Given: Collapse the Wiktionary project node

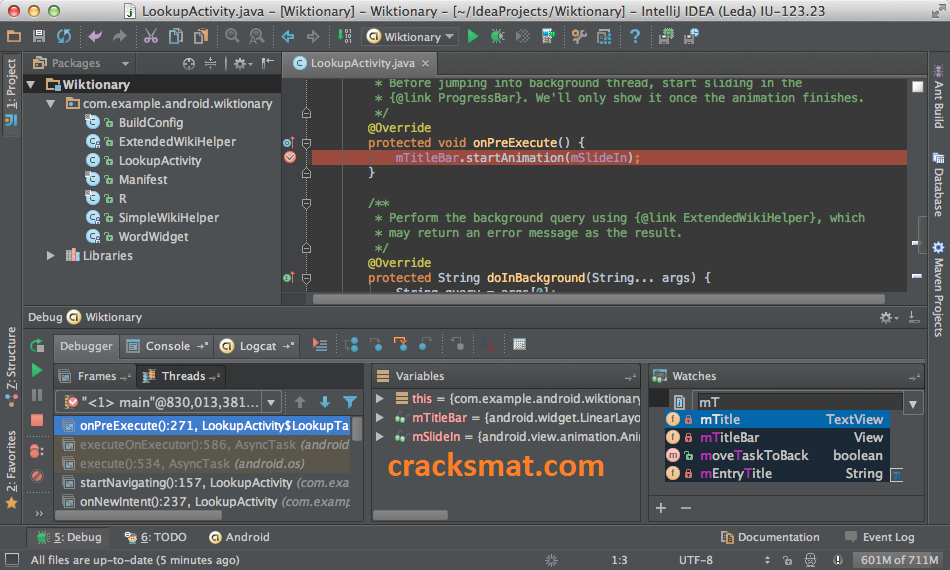Looking at the screenshot, I should [32, 85].
